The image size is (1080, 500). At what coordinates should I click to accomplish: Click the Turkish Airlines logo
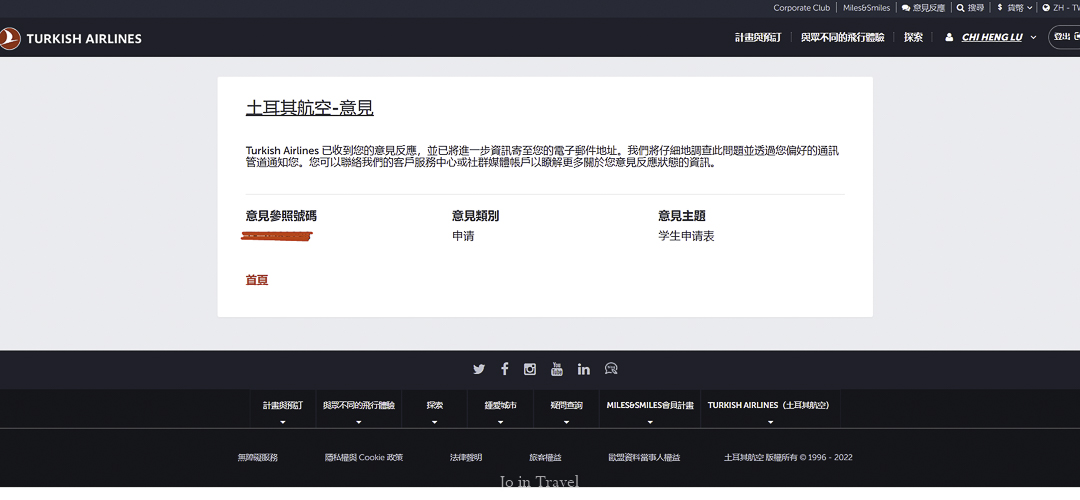point(71,39)
